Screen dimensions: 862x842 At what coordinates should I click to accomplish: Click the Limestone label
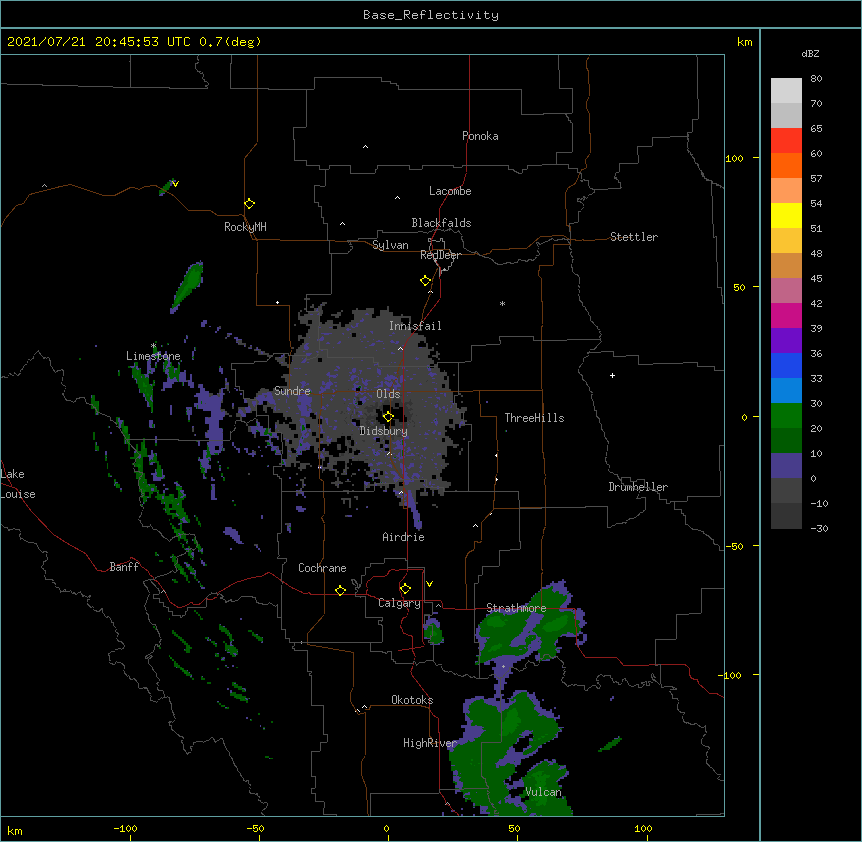coord(153,356)
